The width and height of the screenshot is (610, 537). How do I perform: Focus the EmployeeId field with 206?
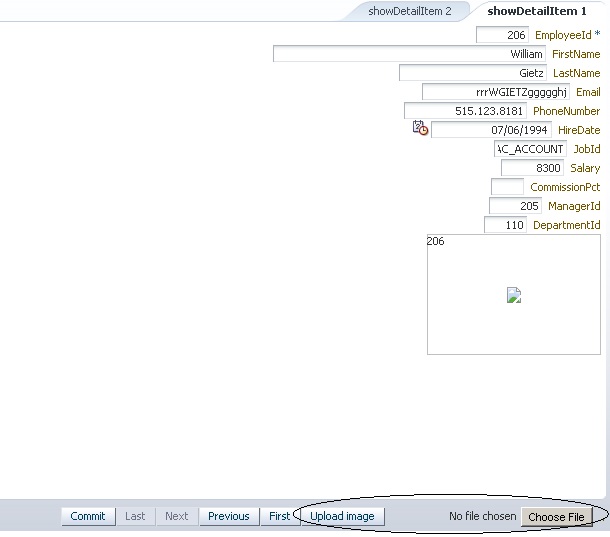[502, 35]
